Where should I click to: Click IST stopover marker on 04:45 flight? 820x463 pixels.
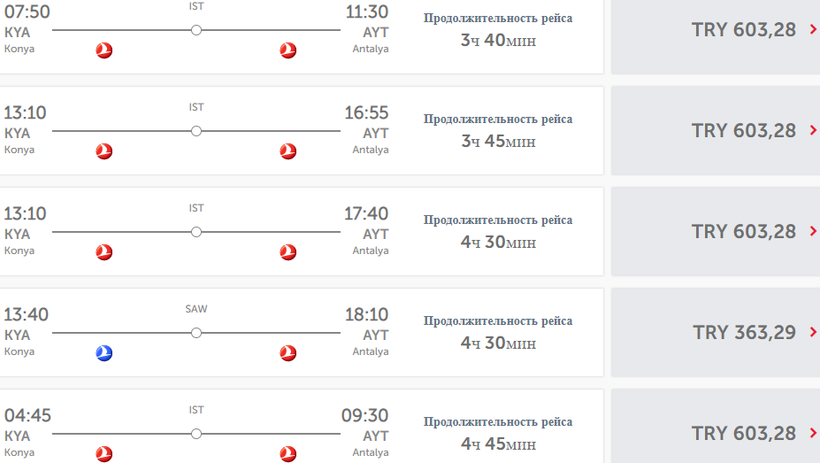click(196, 434)
